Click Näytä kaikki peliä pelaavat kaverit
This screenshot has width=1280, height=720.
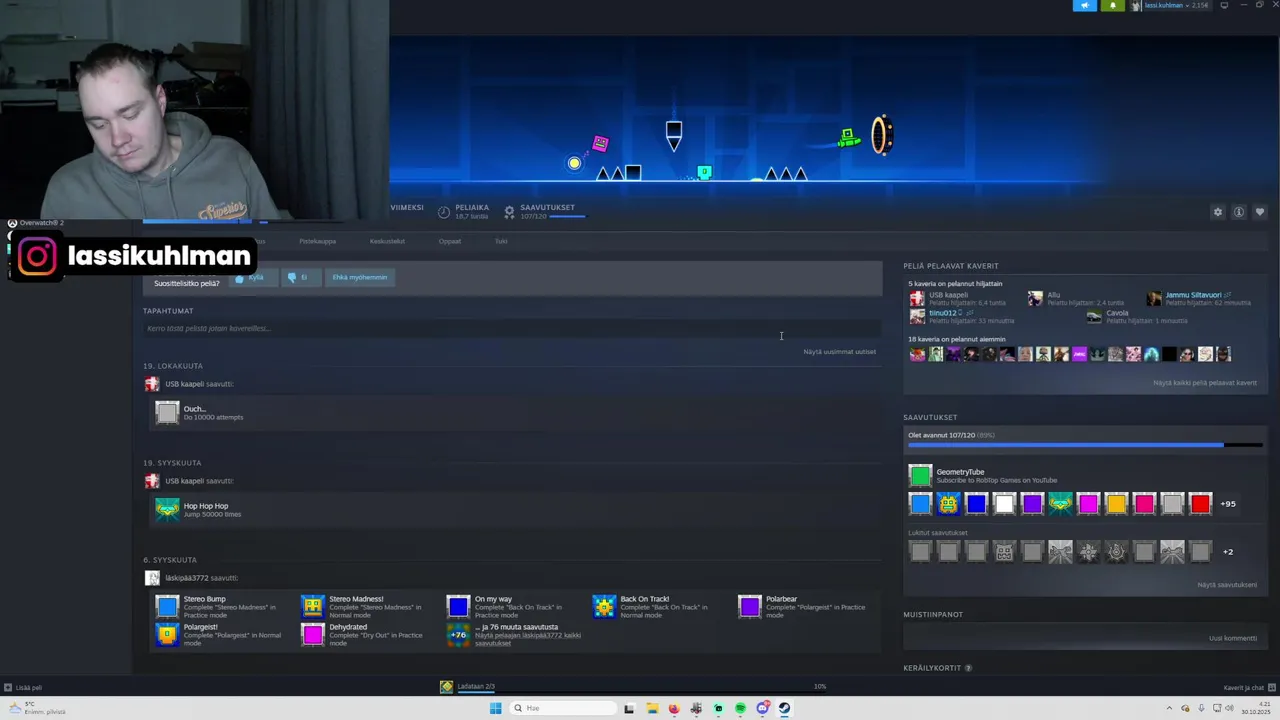(x=1205, y=383)
